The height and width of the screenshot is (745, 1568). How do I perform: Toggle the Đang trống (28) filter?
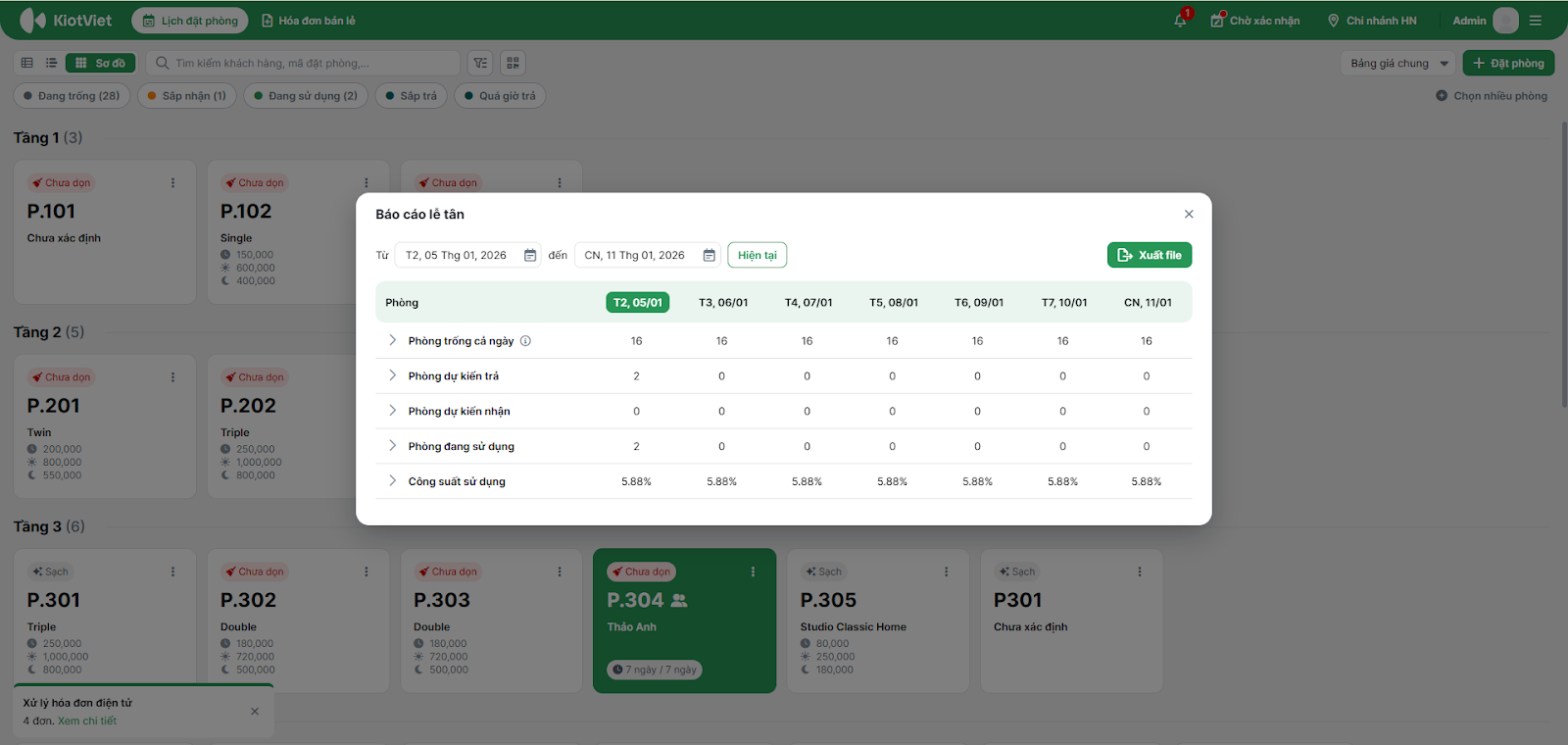72,96
